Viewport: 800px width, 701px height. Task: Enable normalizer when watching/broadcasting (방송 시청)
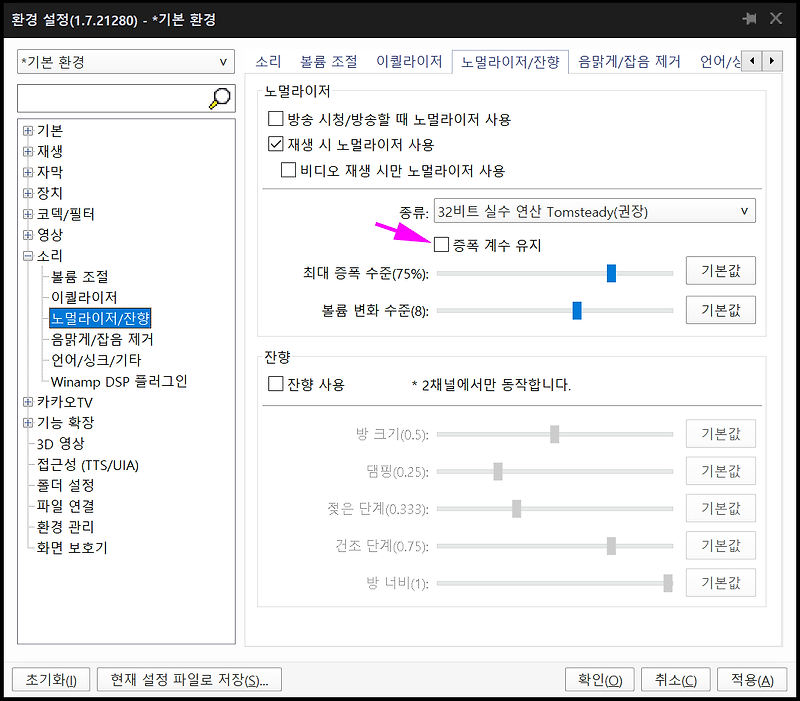point(276,119)
